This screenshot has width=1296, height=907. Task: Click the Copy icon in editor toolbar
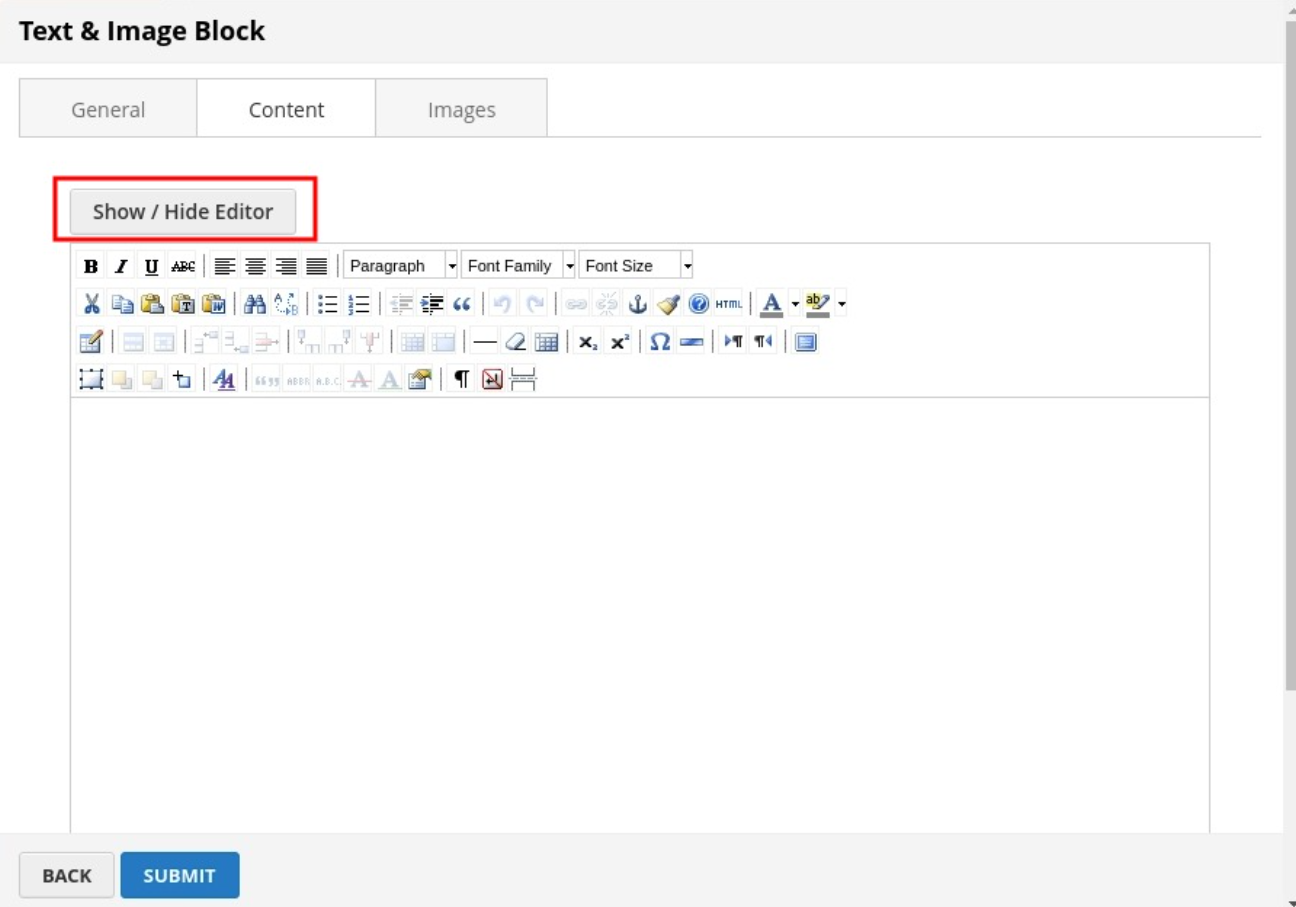(x=122, y=304)
